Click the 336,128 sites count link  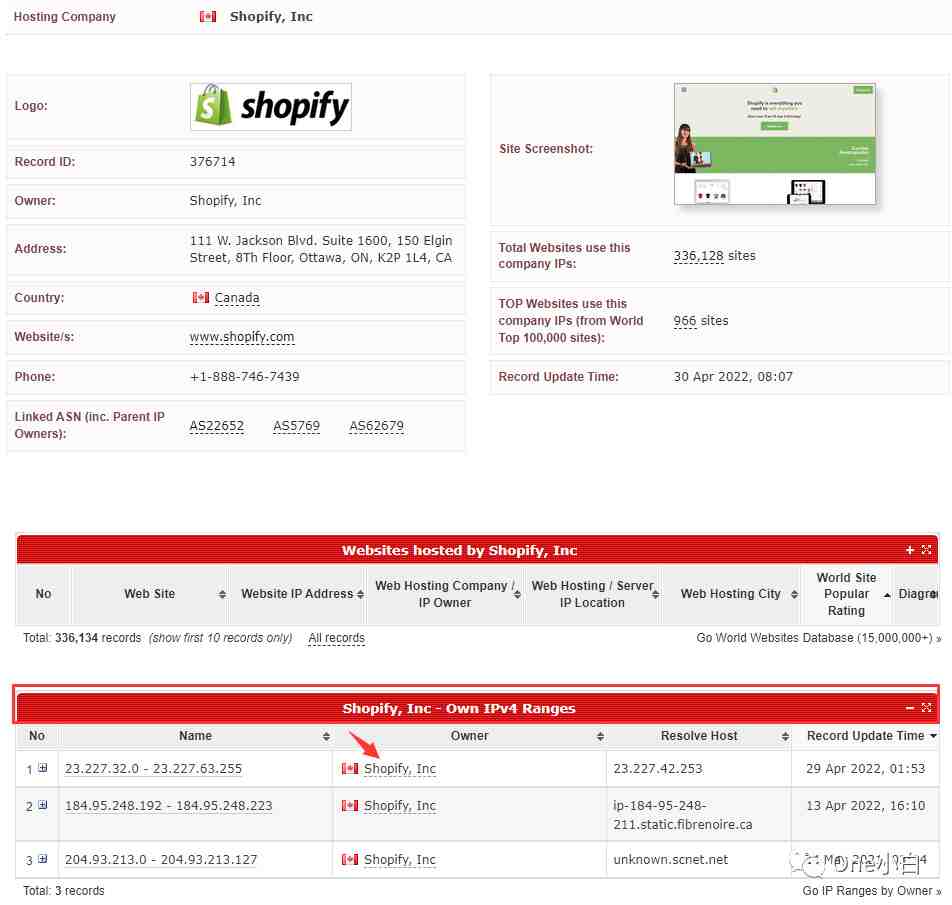pos(698,256)
